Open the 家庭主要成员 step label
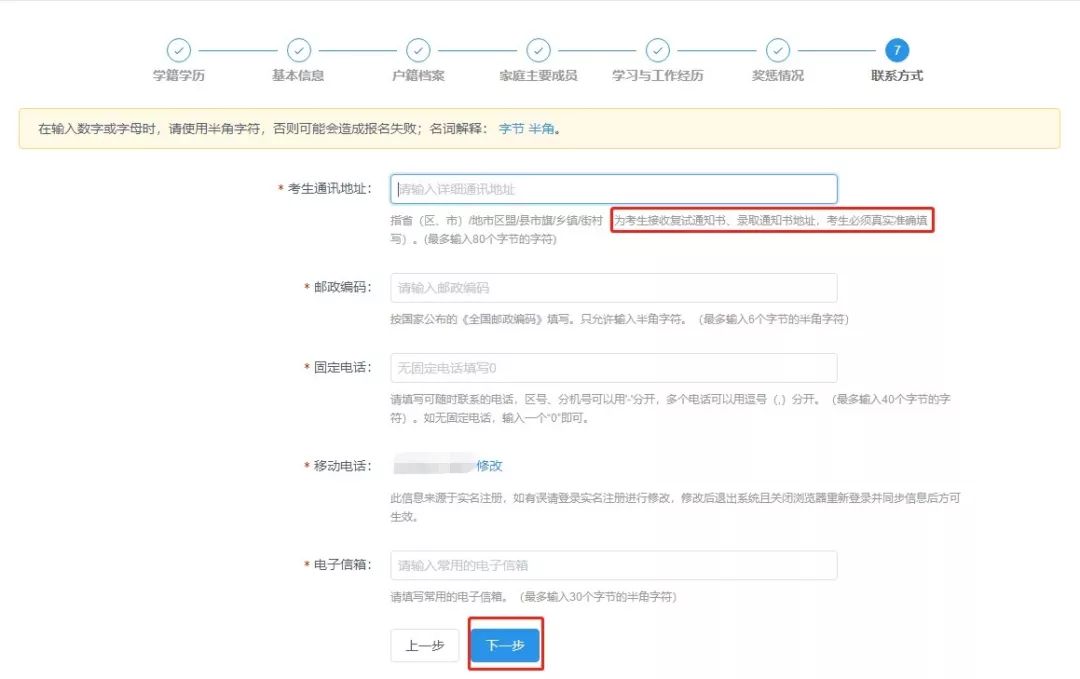 (538, 72)
